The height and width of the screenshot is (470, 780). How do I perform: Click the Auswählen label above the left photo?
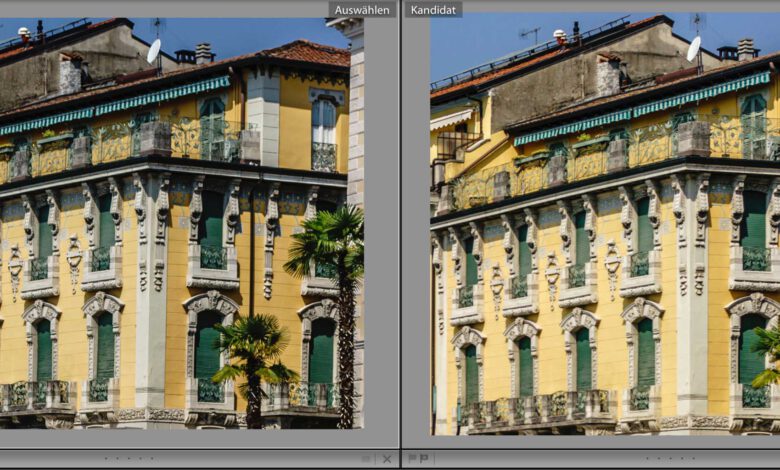click(x=362, y=10)
